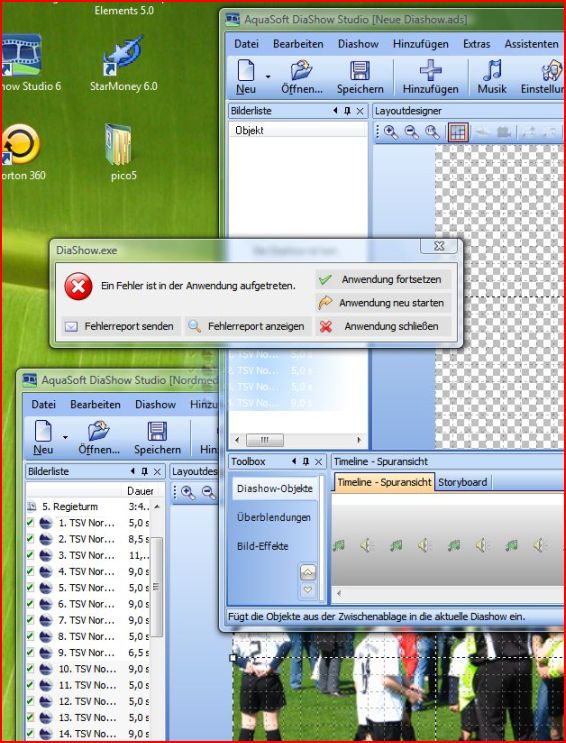Uncheck 8. TSV Nor... checkbox

(30, 636)
